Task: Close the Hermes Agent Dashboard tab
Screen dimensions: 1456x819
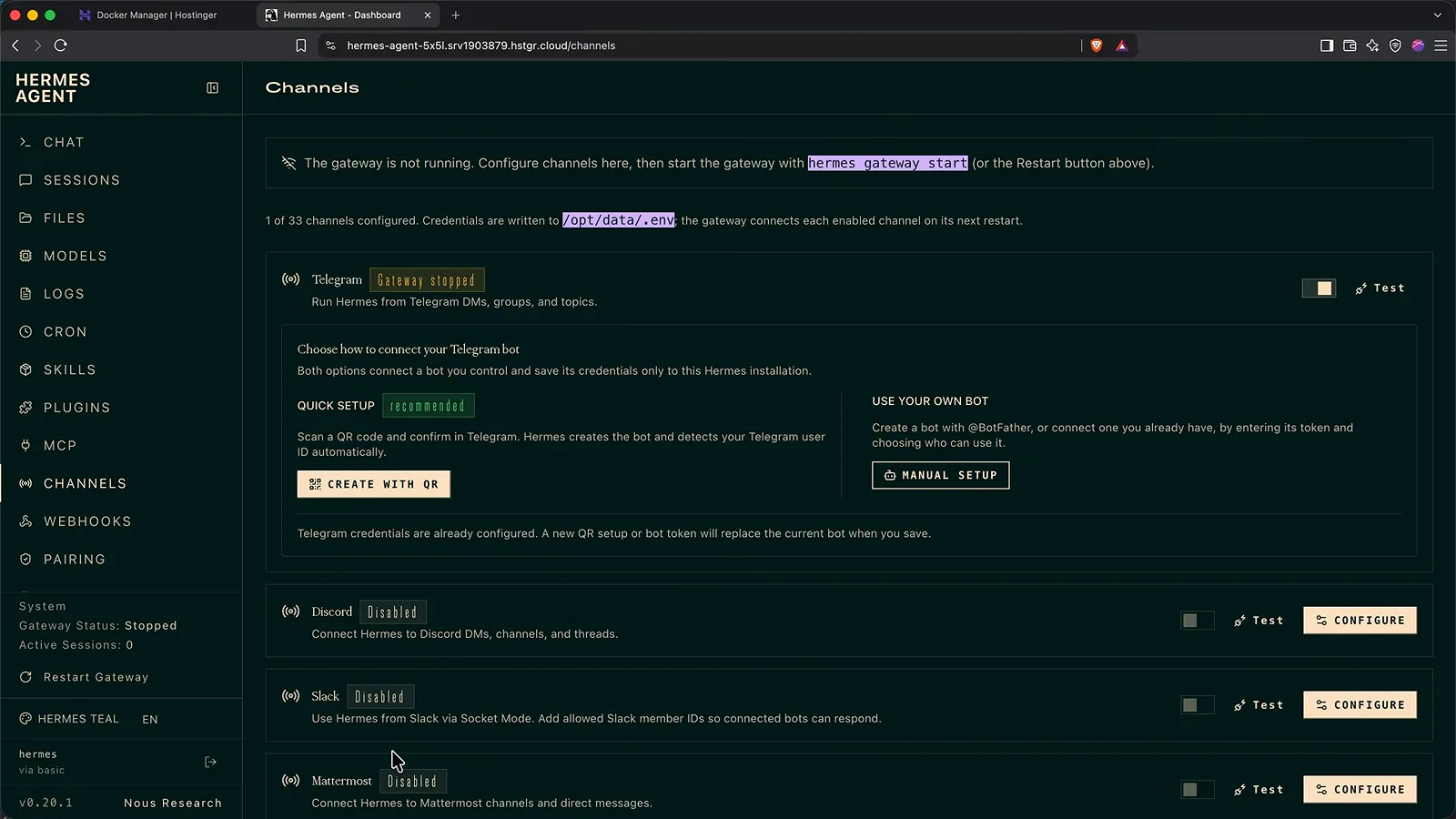Action: coord(428,15)
